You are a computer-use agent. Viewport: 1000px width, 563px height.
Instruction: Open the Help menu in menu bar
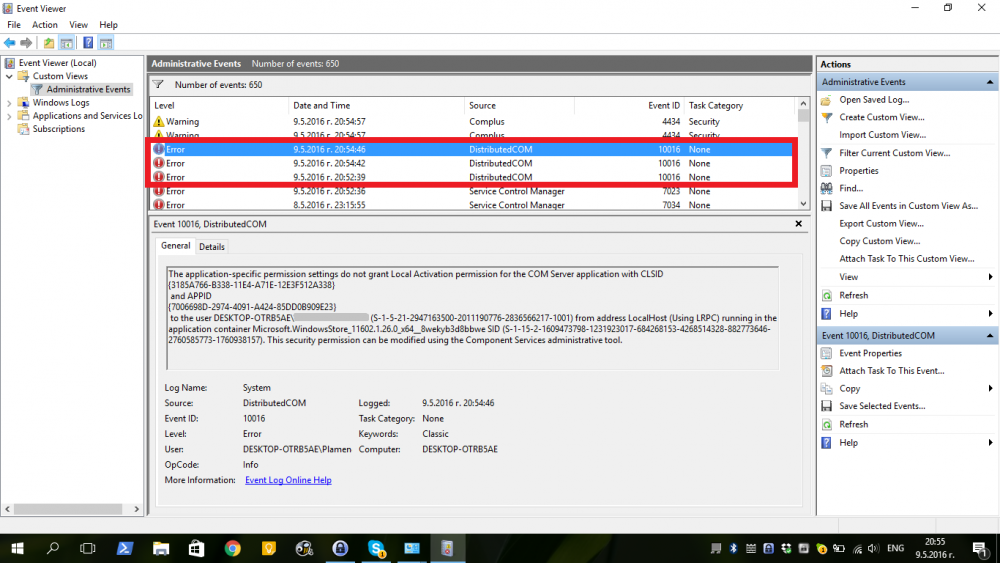[x=108, y=25]
